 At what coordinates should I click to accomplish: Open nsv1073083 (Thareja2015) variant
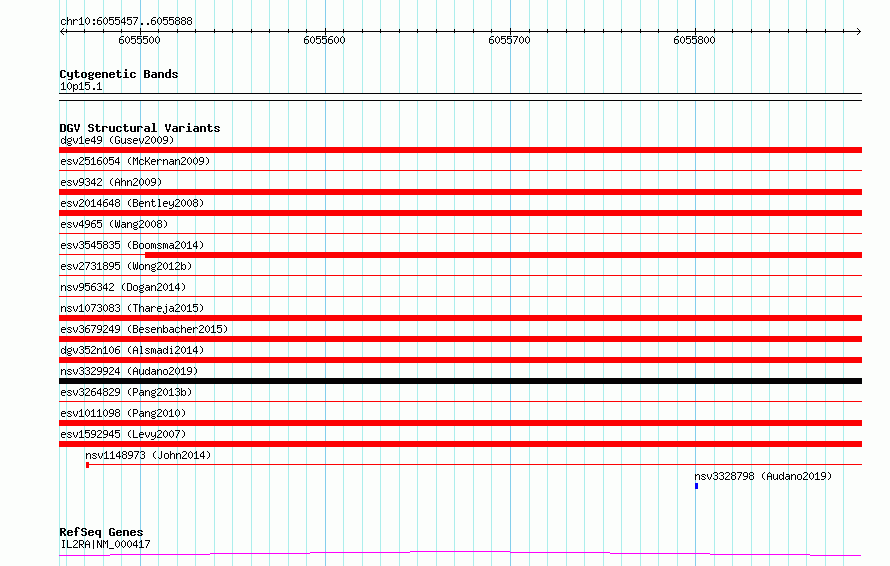(132, 308)
